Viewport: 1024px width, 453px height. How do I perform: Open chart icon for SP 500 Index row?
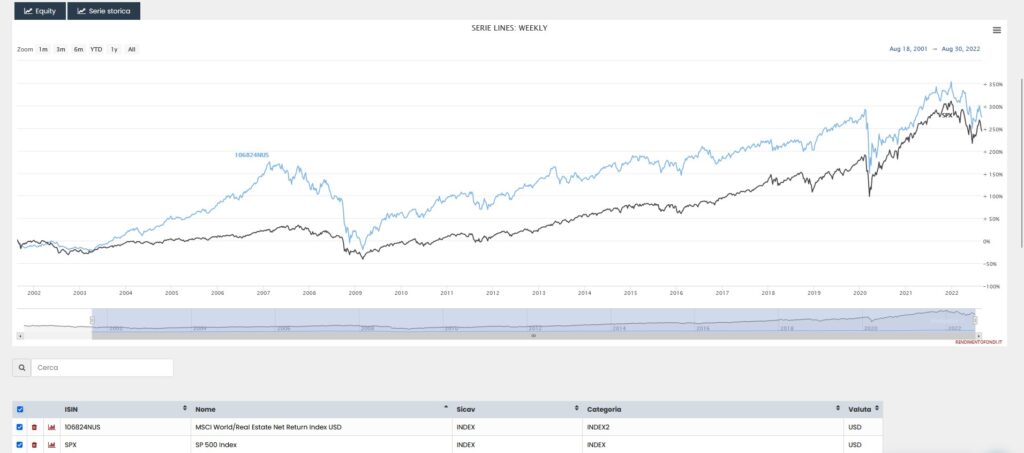pos(51,445)
